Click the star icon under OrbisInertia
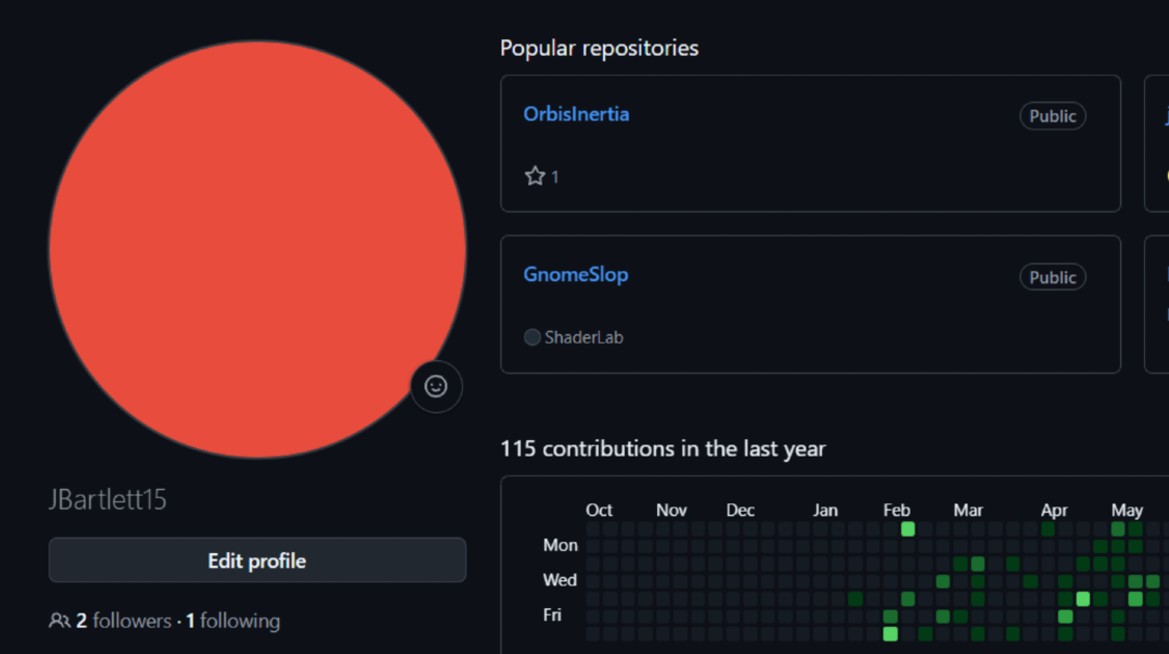The height and width of the screenshot is (654, 1169). point(535,177)
